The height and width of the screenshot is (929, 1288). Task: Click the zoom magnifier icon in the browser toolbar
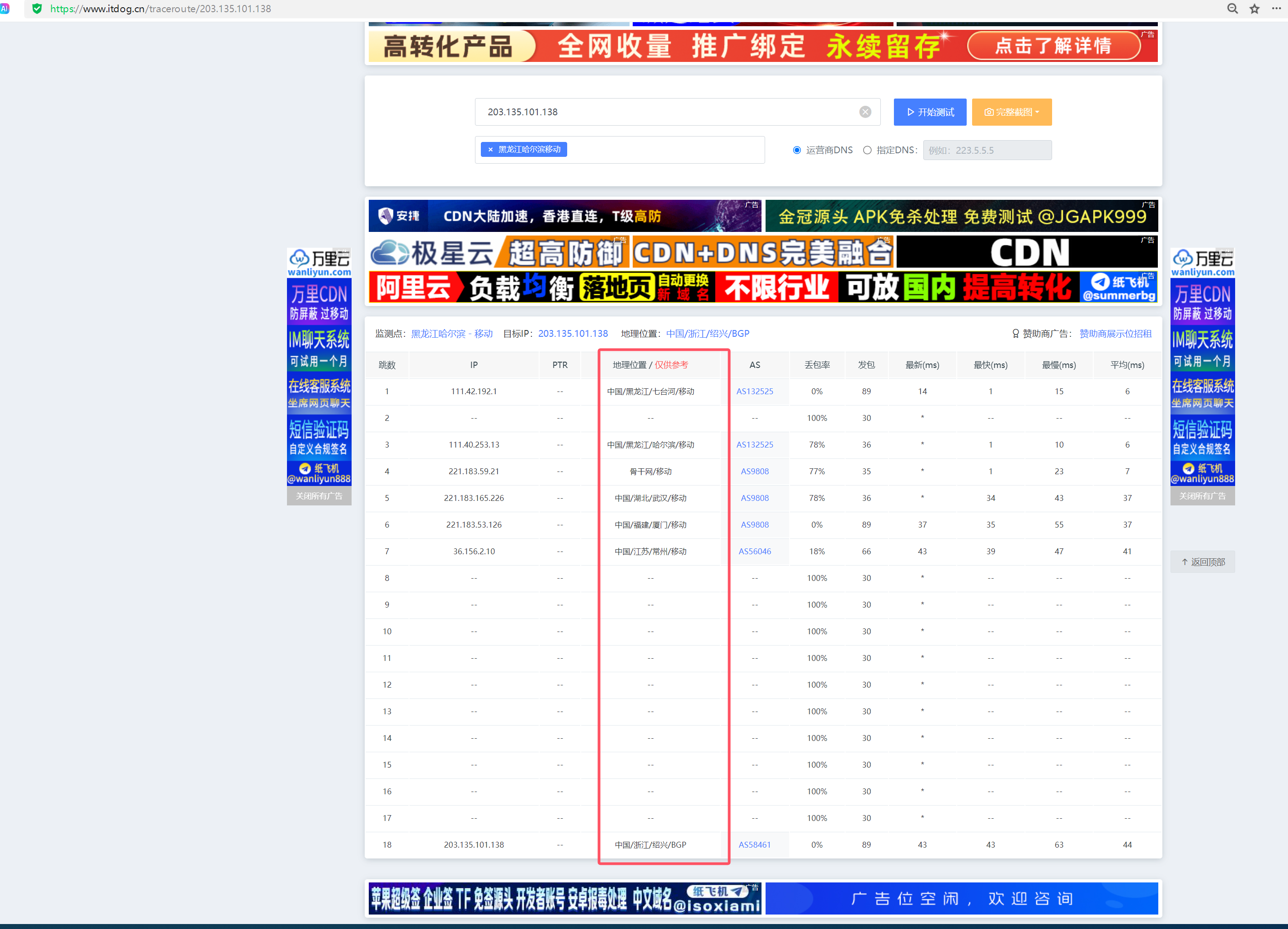click(1232, 9)
